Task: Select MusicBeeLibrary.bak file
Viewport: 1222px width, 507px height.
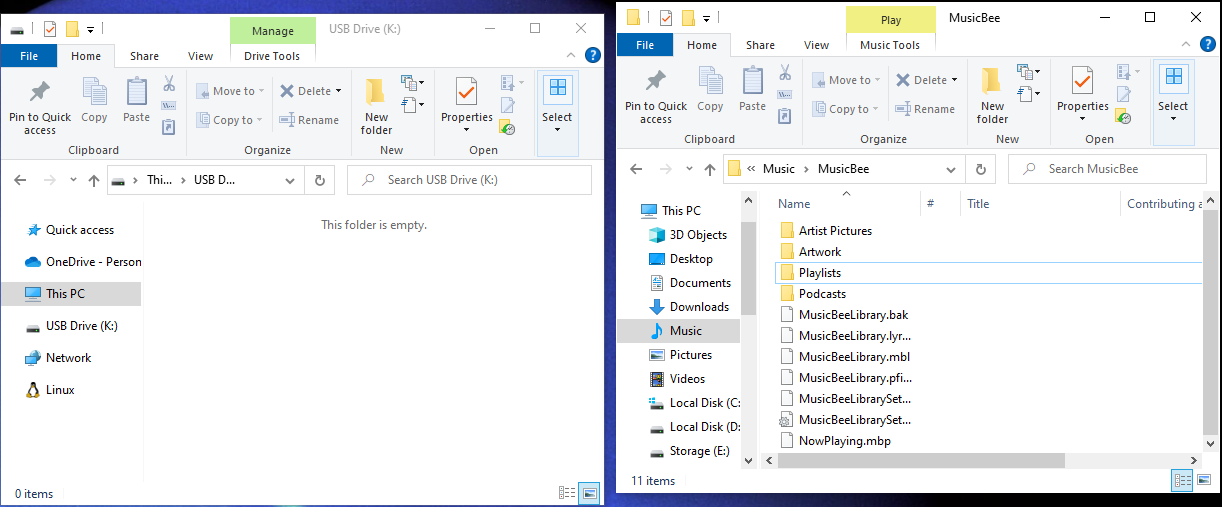Action: (843, 315)
